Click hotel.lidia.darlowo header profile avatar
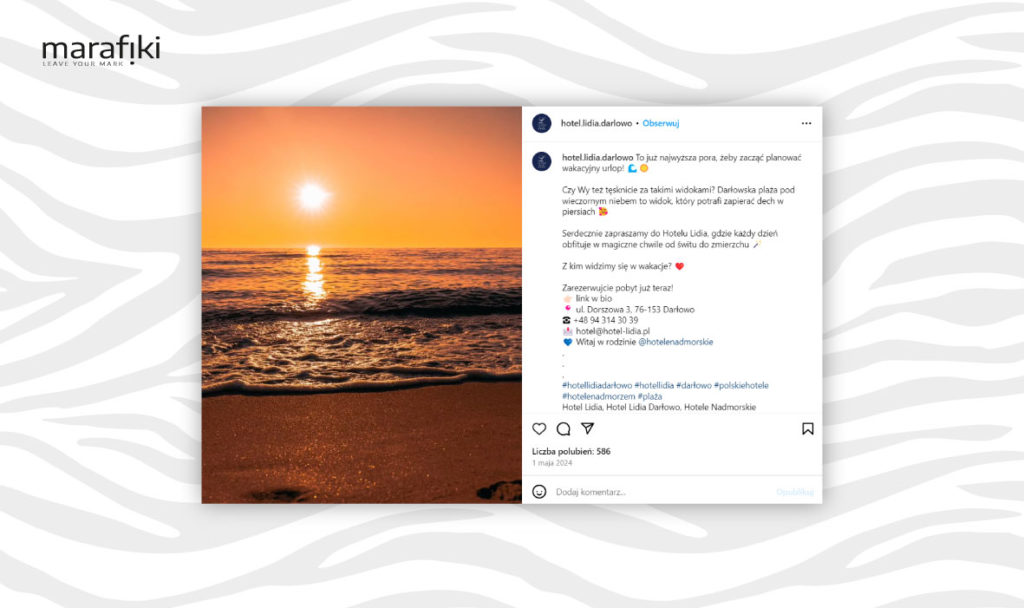1024x608 pixels. pos(541,123)
